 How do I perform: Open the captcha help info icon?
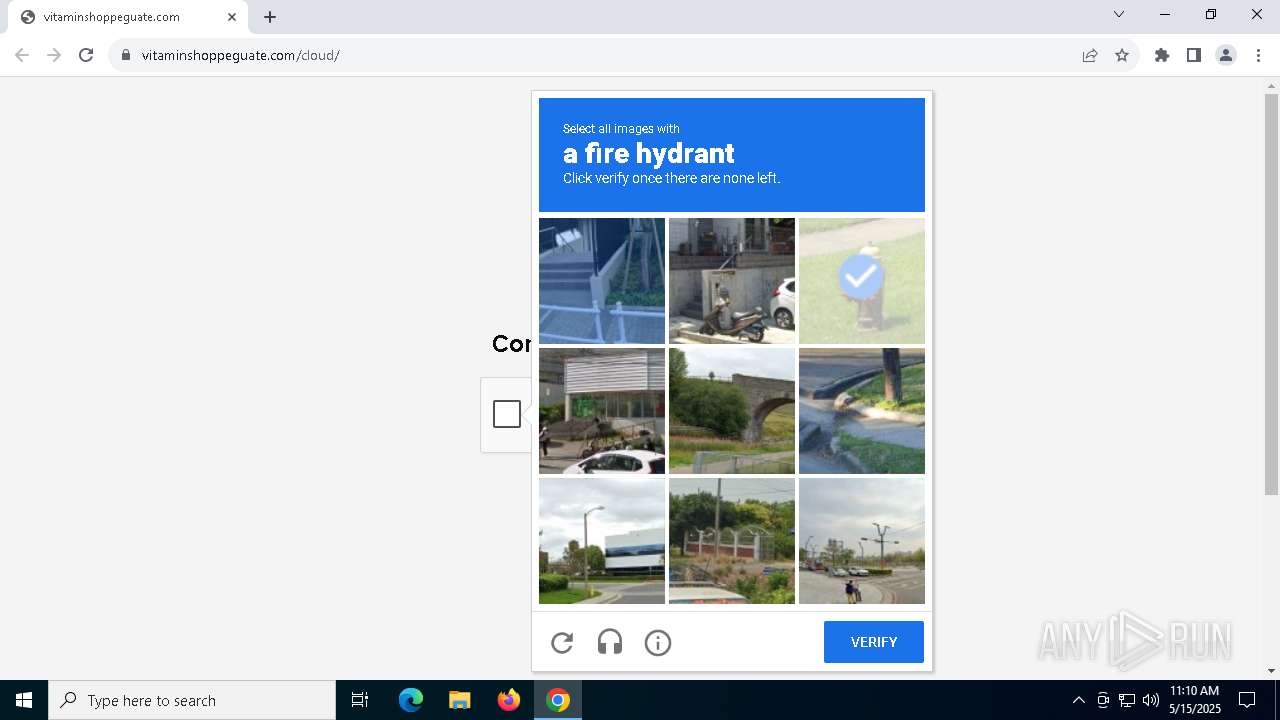tap(658, 643)
